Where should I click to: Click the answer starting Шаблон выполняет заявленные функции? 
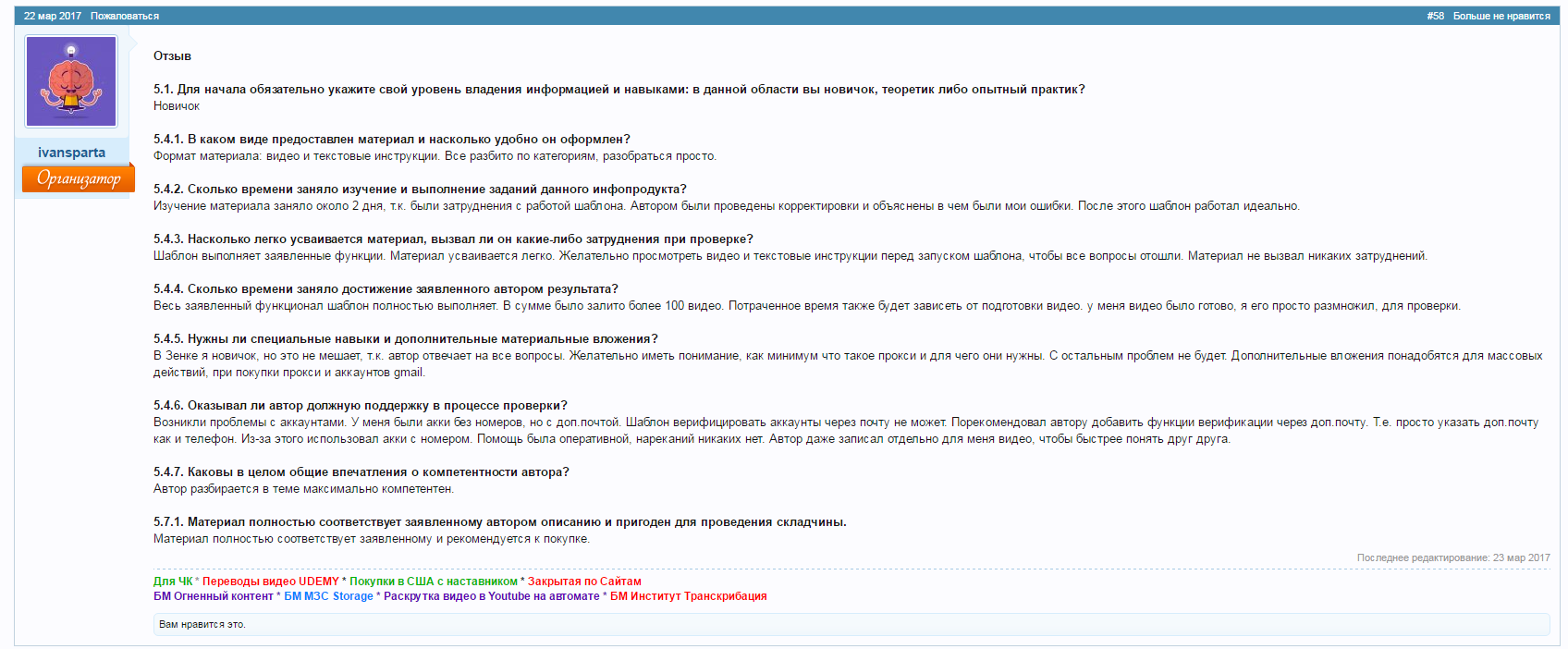point(790,256)
